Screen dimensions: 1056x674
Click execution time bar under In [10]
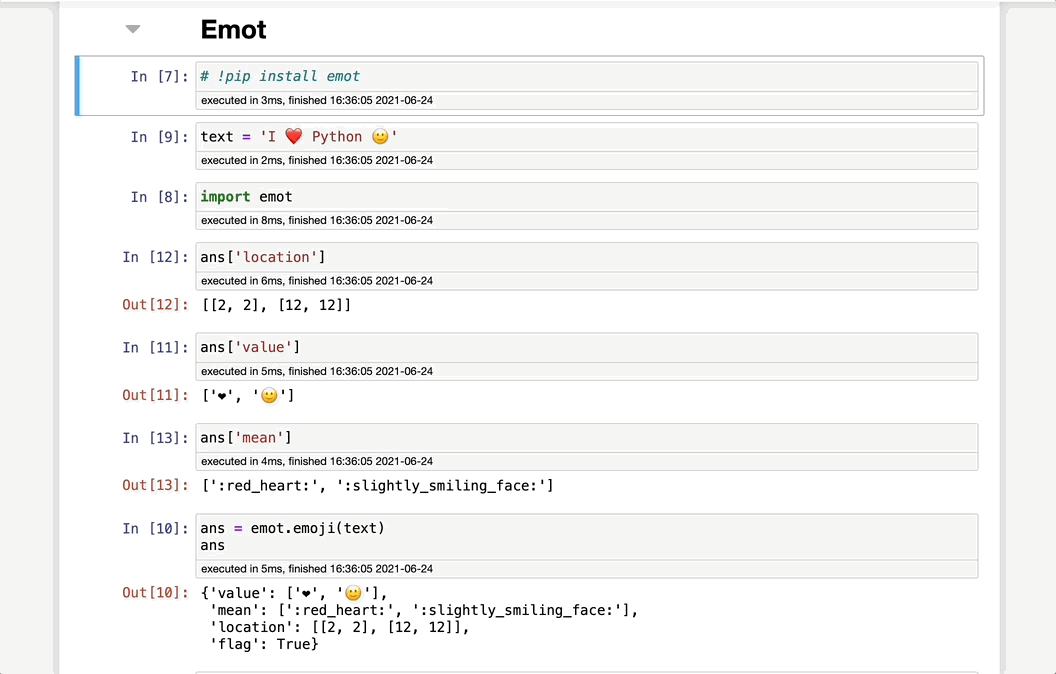pyautogui.click(x=586, y=569)
